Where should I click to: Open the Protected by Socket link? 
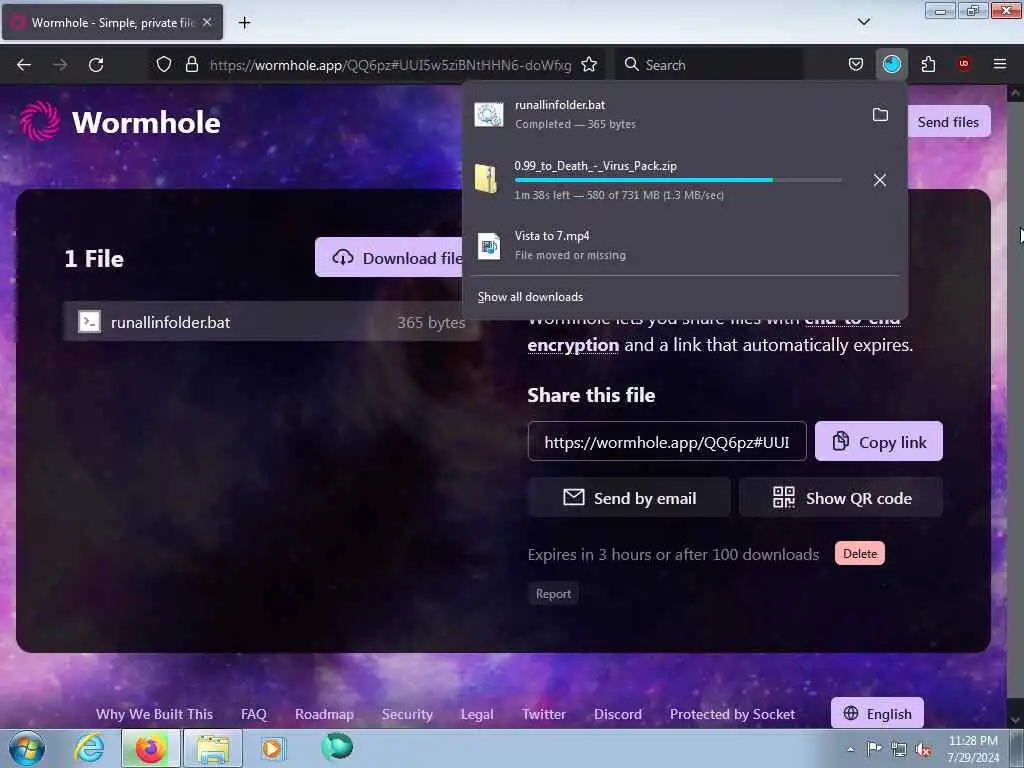point(732,714)
